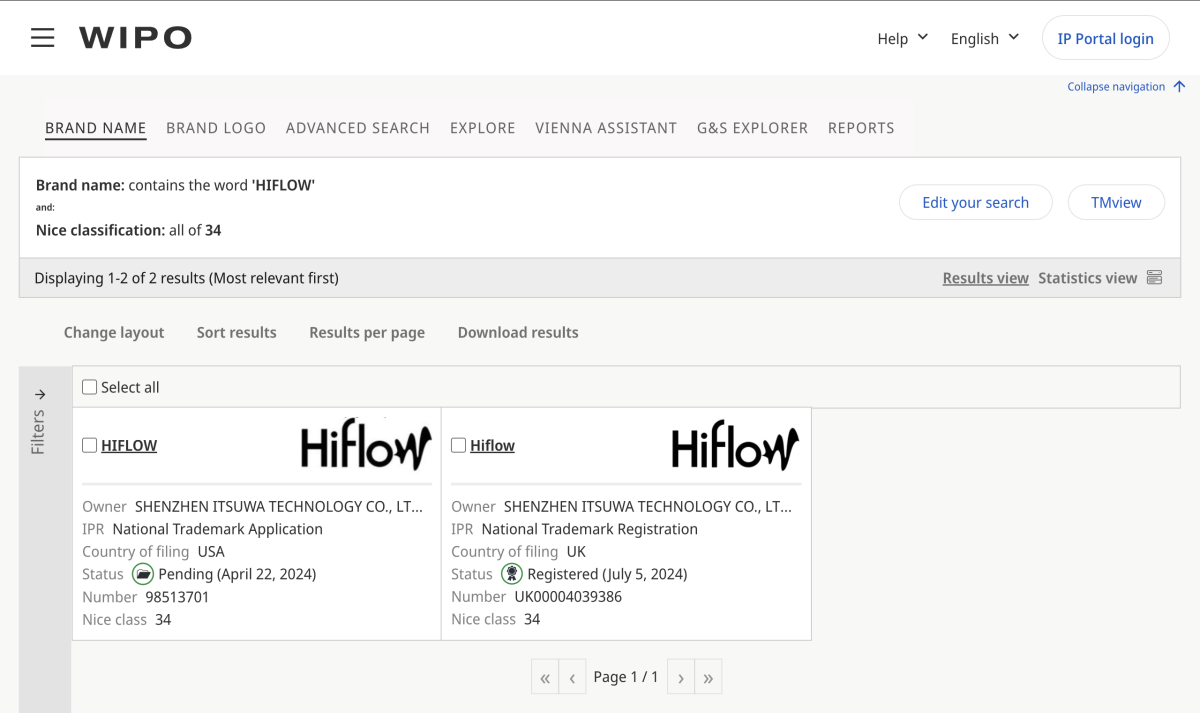Screen dimensions: 1200x713
Task: Click the WIPO logo
Action: tap(135, 38)
